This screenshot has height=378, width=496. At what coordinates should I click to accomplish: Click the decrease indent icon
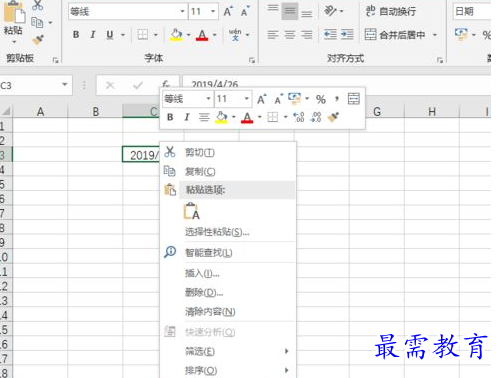tap(330, 34)
